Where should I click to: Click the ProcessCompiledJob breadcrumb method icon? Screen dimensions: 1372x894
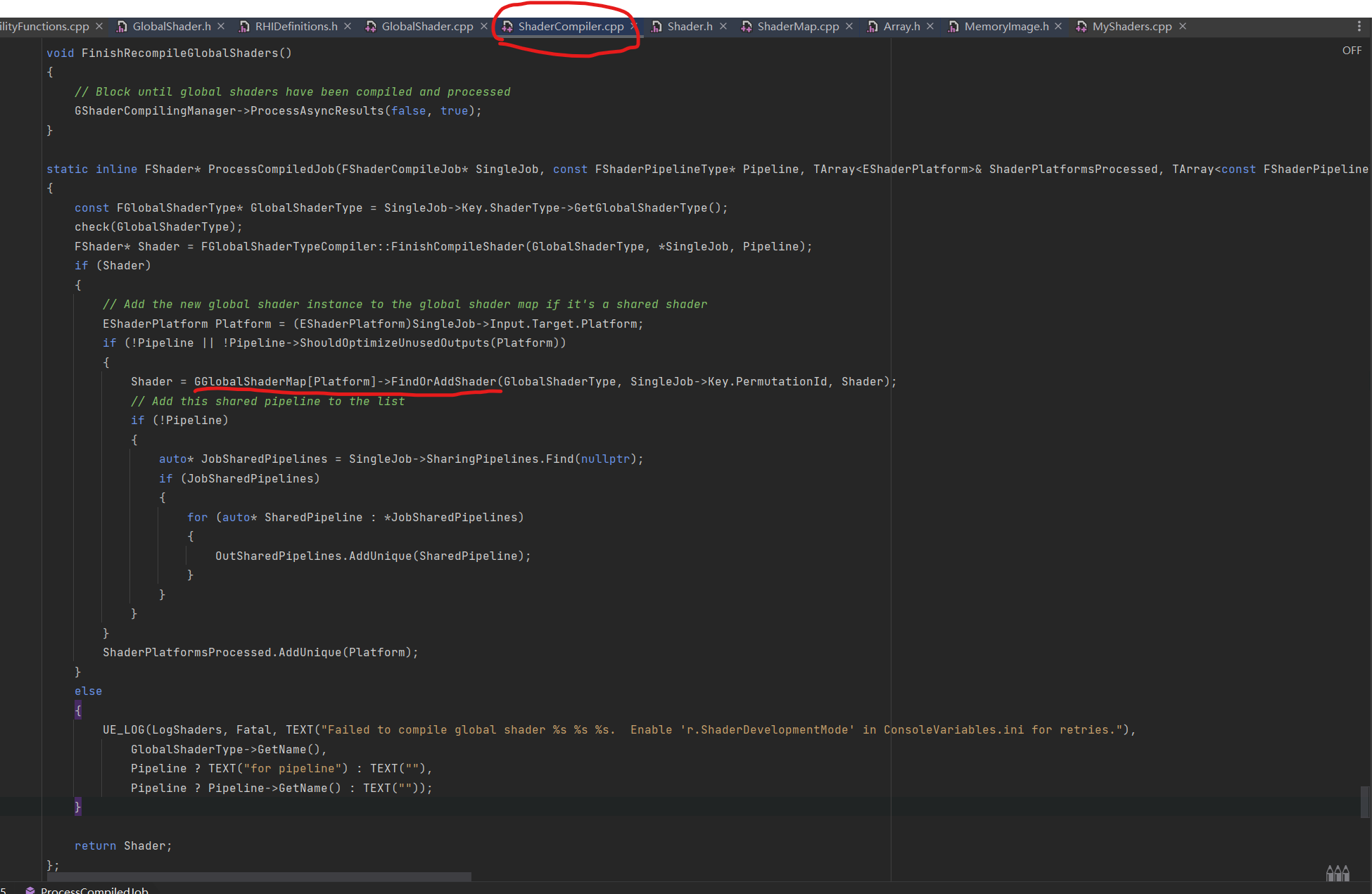tap(30, 890)
